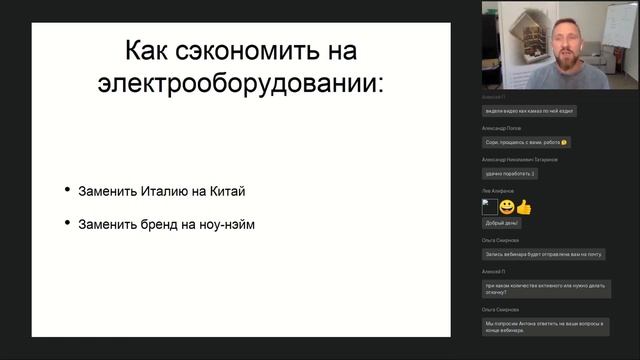Click the broken image placeholder in chat
The image size is (640, 360).
490,207
